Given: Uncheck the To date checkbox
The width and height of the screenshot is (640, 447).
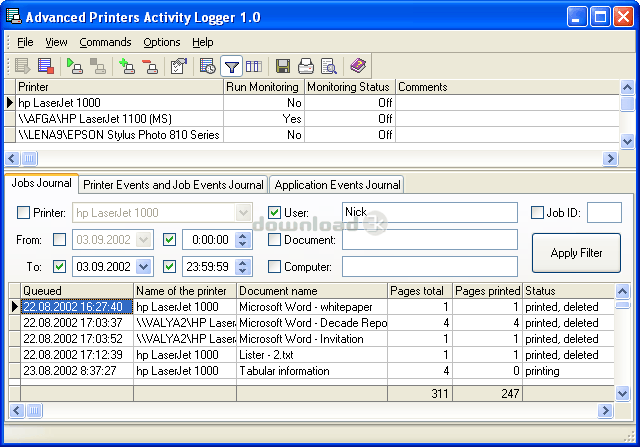Looking at the screenshot, I should pyautogui.click(x=60, y=267).
